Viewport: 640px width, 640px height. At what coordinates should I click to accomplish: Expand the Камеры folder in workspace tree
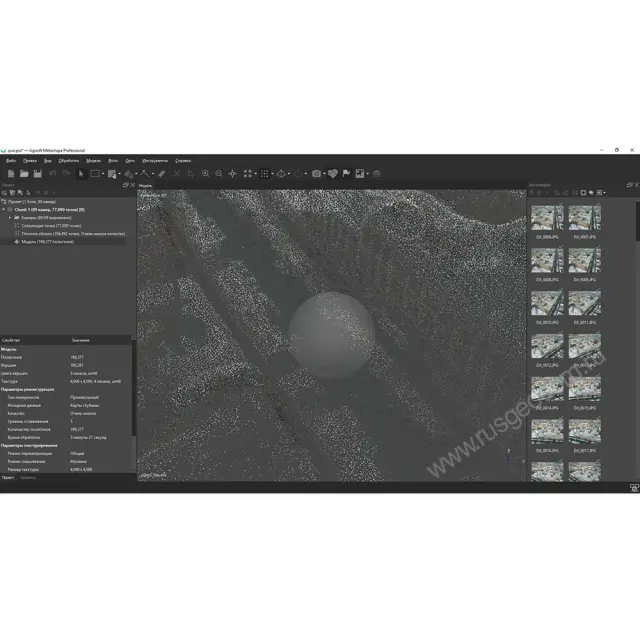(11, 217)
